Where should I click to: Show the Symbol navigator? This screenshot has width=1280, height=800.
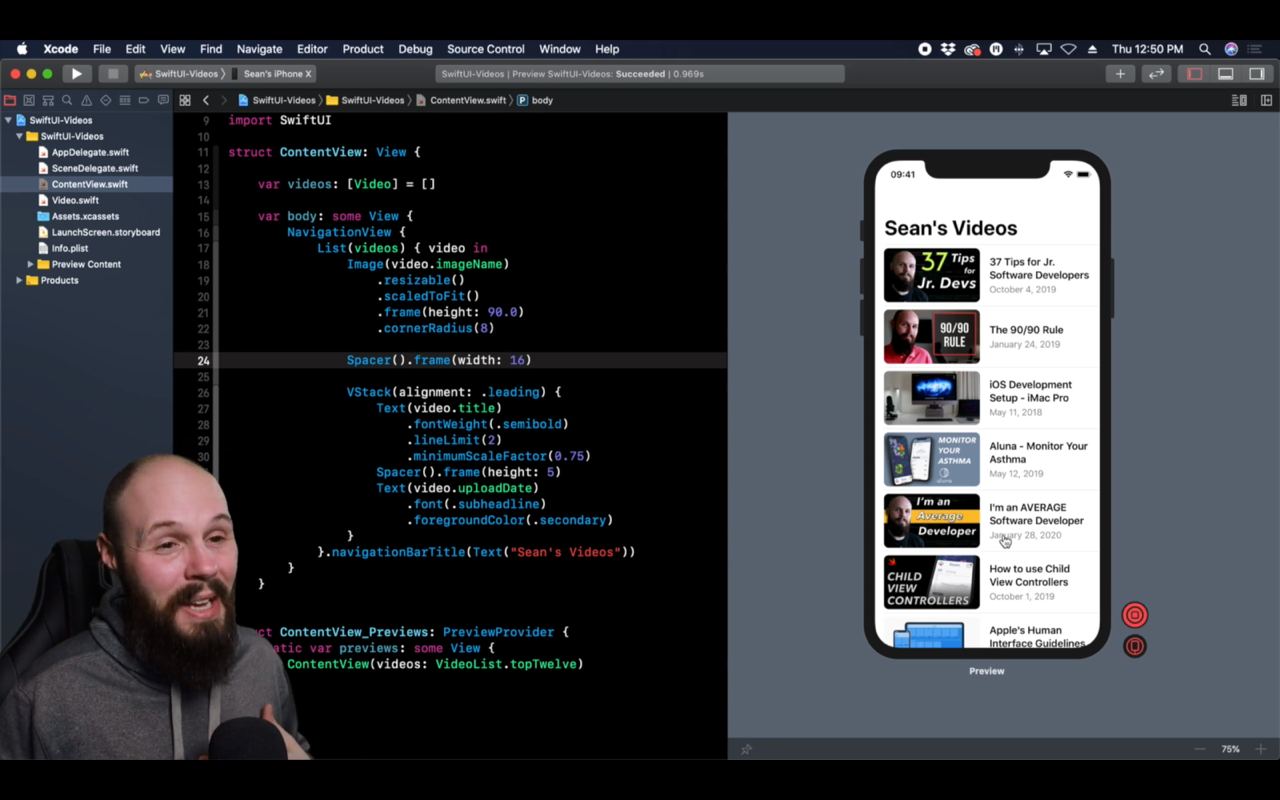pyautogui.click(x=48, y=100)
